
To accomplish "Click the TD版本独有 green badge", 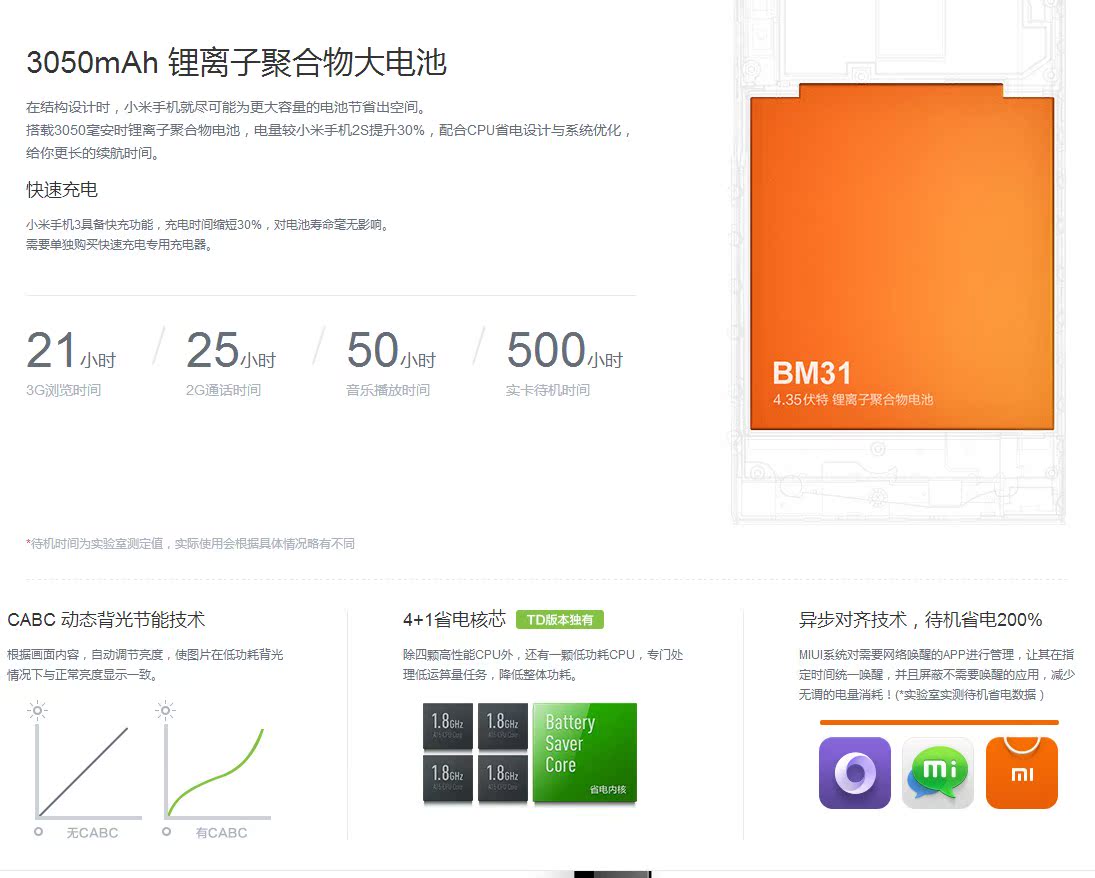I will (x=560, y=620).
